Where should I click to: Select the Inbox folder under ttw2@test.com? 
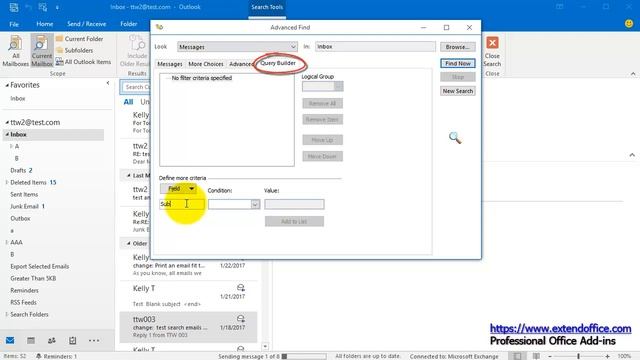pyautogui.click(x=54, y=134)
